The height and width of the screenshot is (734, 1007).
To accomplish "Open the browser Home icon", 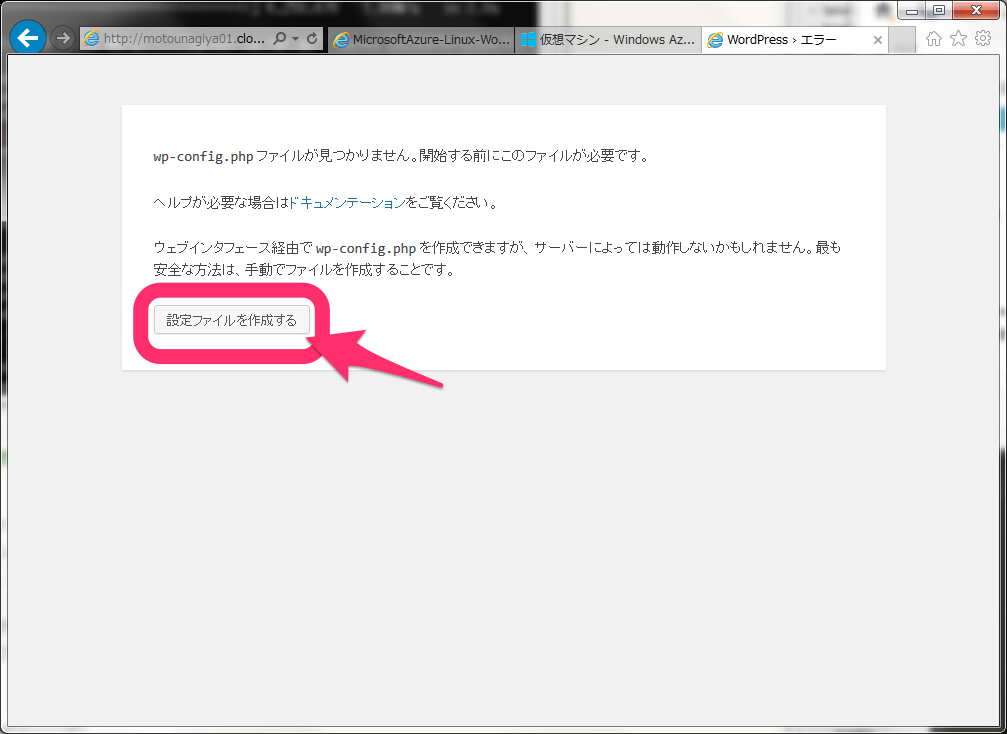I will (934, 39).
